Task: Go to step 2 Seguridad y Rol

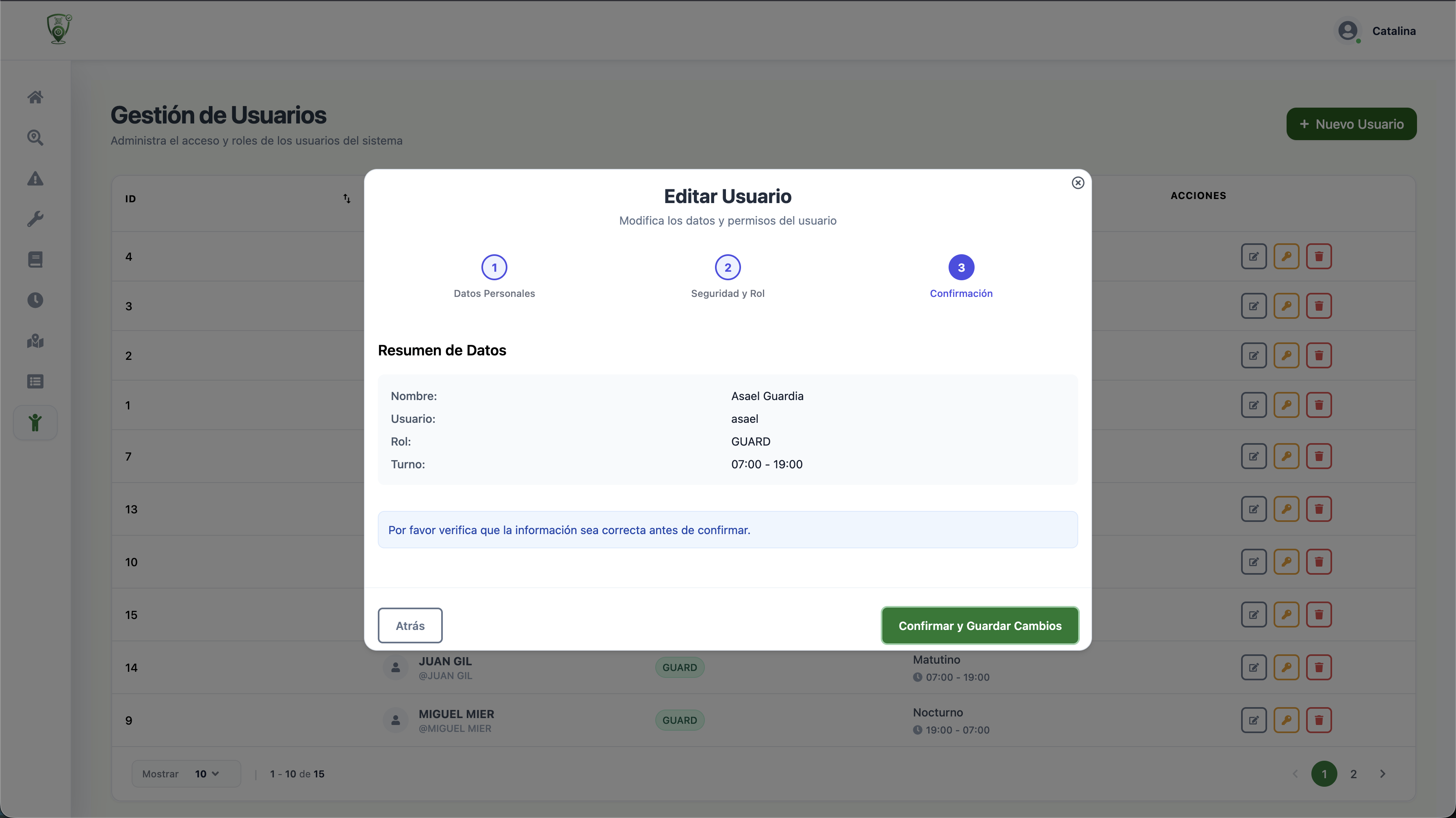Action: [x=728, y=268]
